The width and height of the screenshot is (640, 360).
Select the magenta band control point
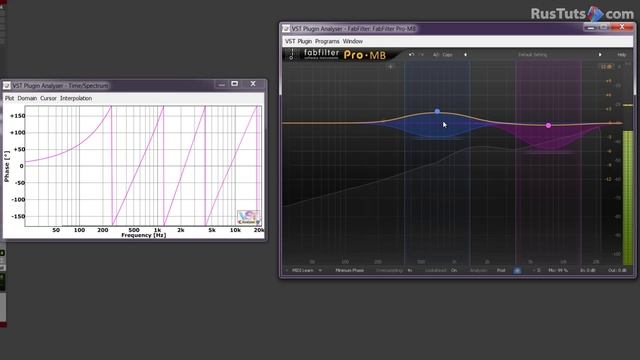pyautogui.click(x=549, y=125)
